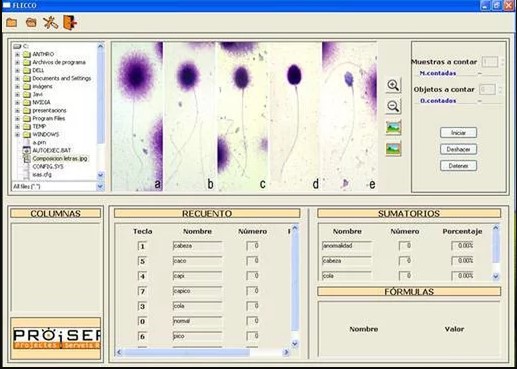The image size is (517, 369).
Task: Select the ANTHRO folder icon
Action: tap(27, 54)
